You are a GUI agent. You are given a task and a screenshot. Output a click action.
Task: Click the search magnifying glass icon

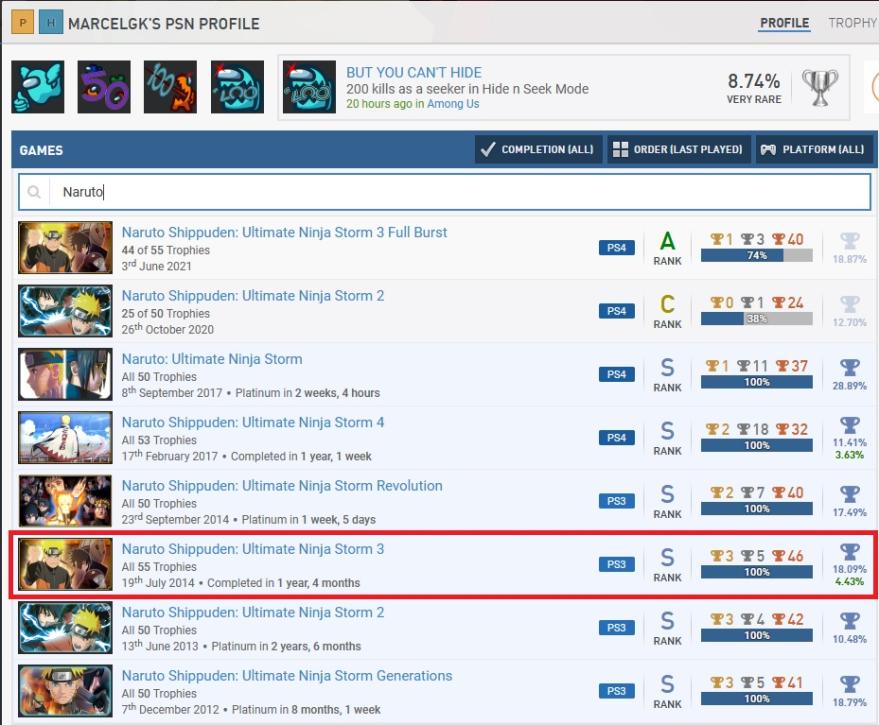pyautogui.click(x=35, y=192)
